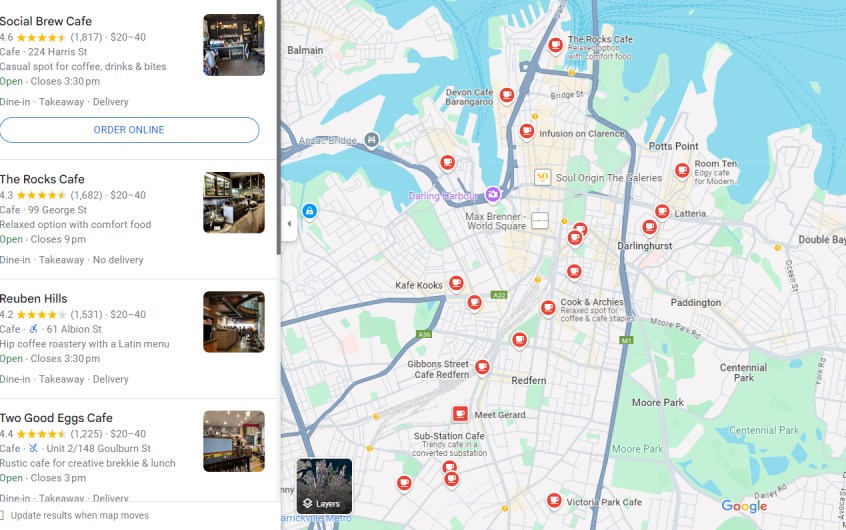This screenshot has width=846, height=530.
Task: View the Reuben Hills photo thumbnail
Action: [x=234, y=322]
